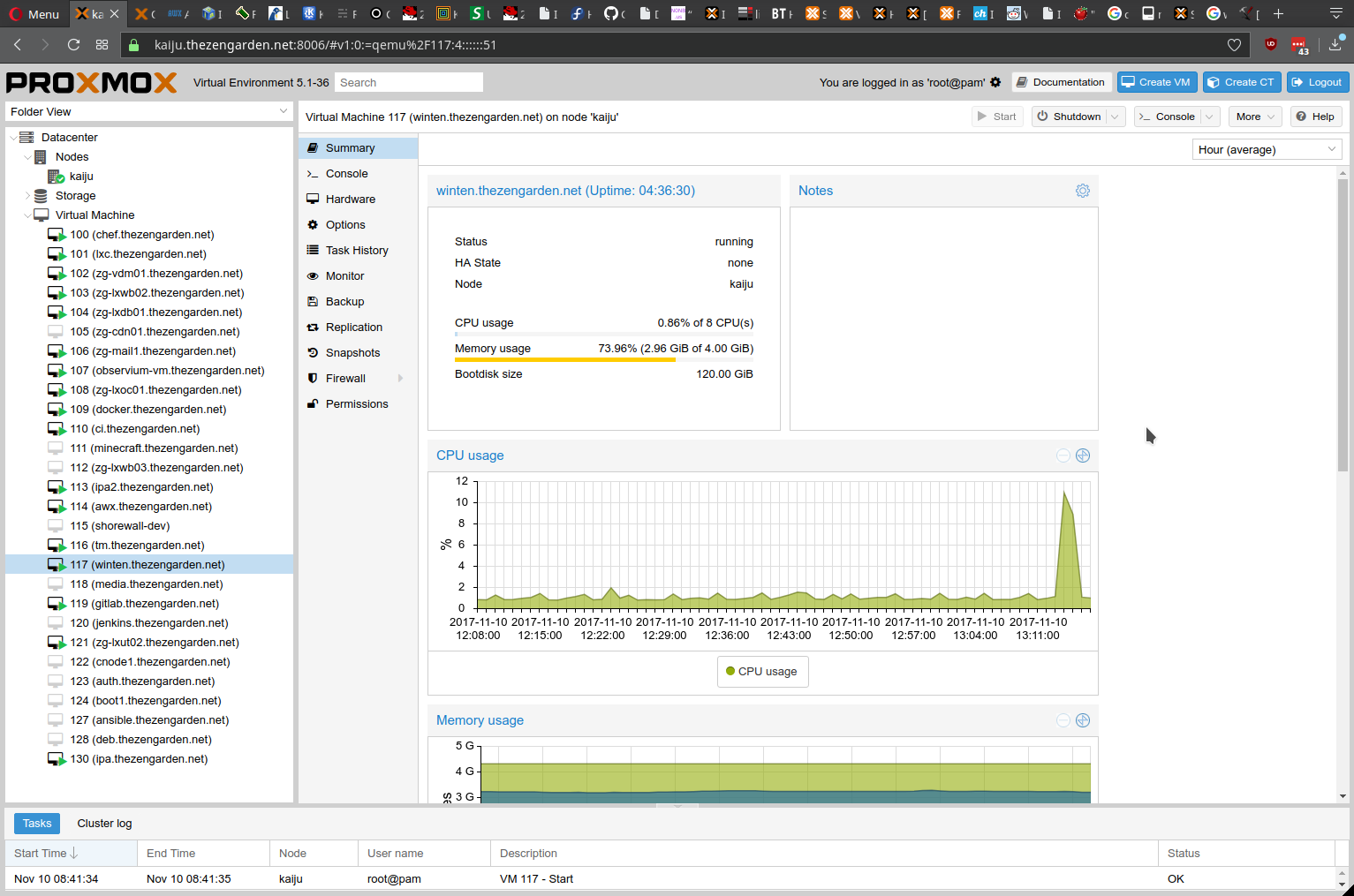1354x896 pixels.
Task: Open the Firewall menu item
Action: (x=358, y=379)
